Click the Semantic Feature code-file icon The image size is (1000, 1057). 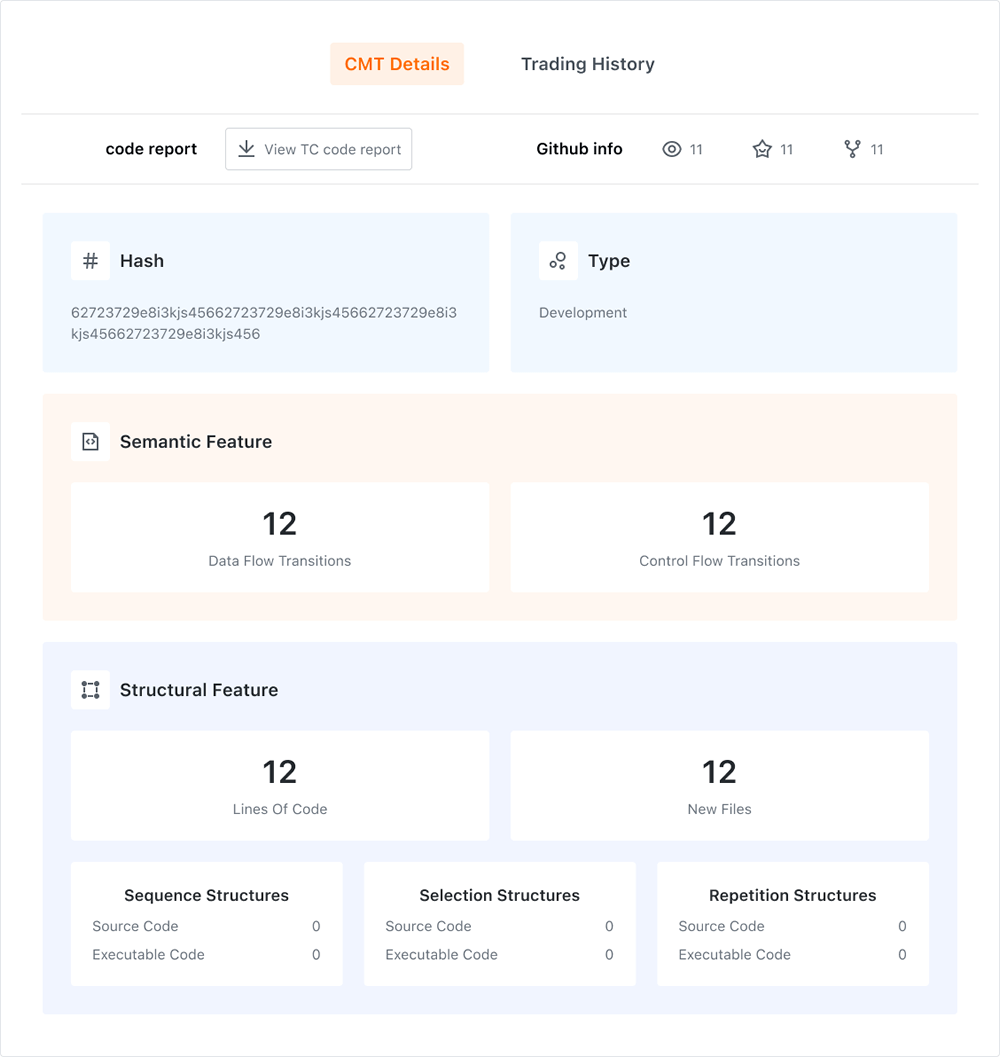point(90,442)
